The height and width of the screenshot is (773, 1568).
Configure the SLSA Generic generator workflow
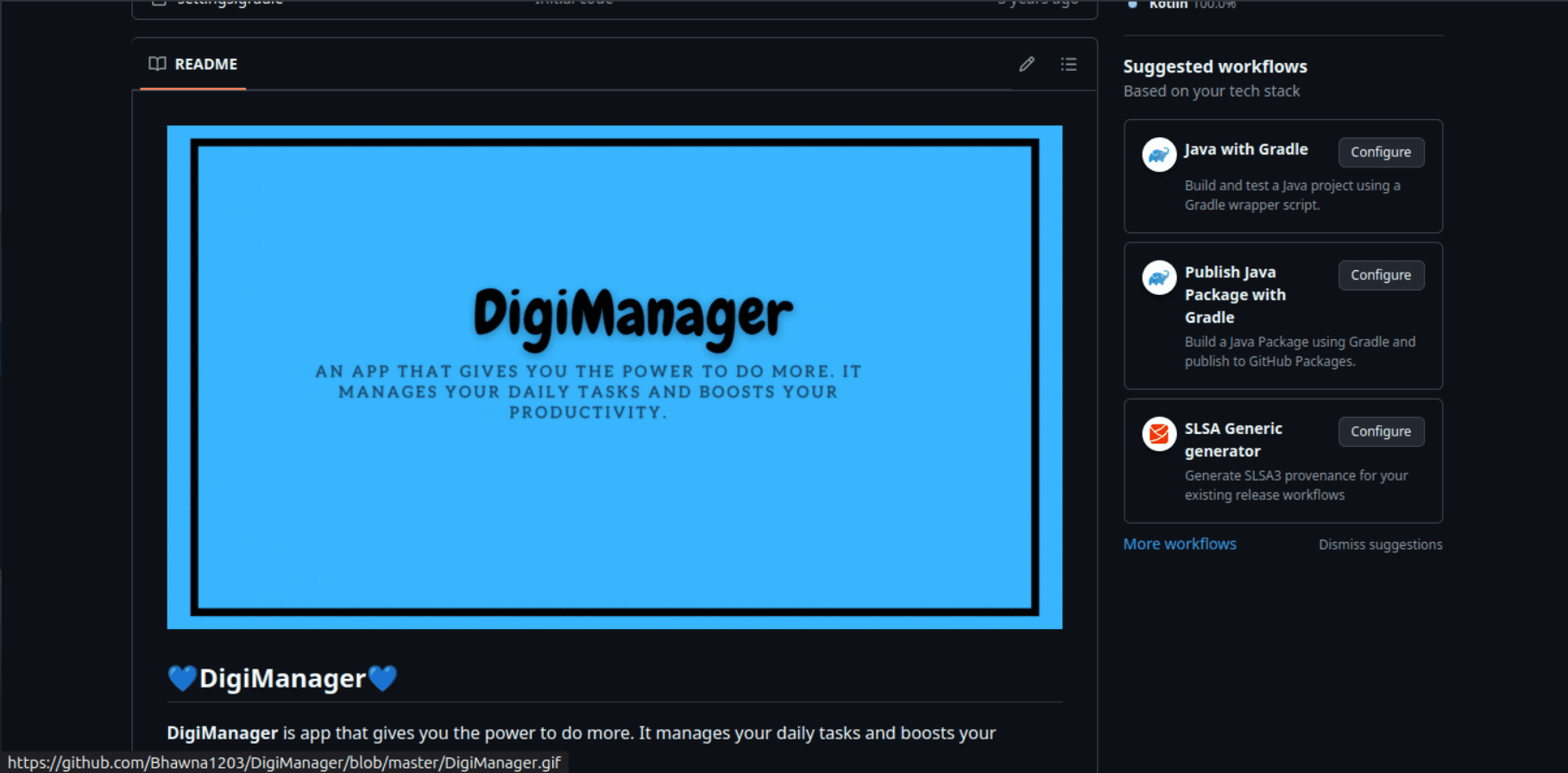[x=1381, y=431]
